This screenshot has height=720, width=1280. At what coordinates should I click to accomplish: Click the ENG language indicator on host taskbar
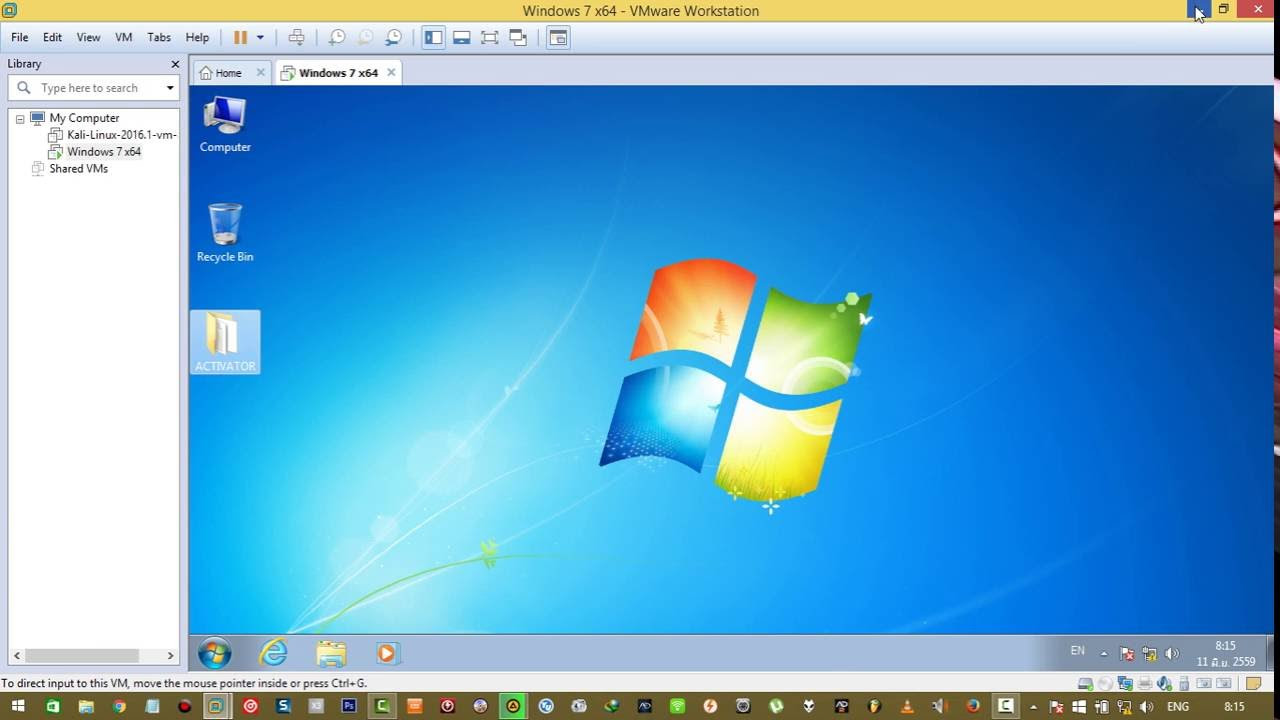(x=1178, y=706)
